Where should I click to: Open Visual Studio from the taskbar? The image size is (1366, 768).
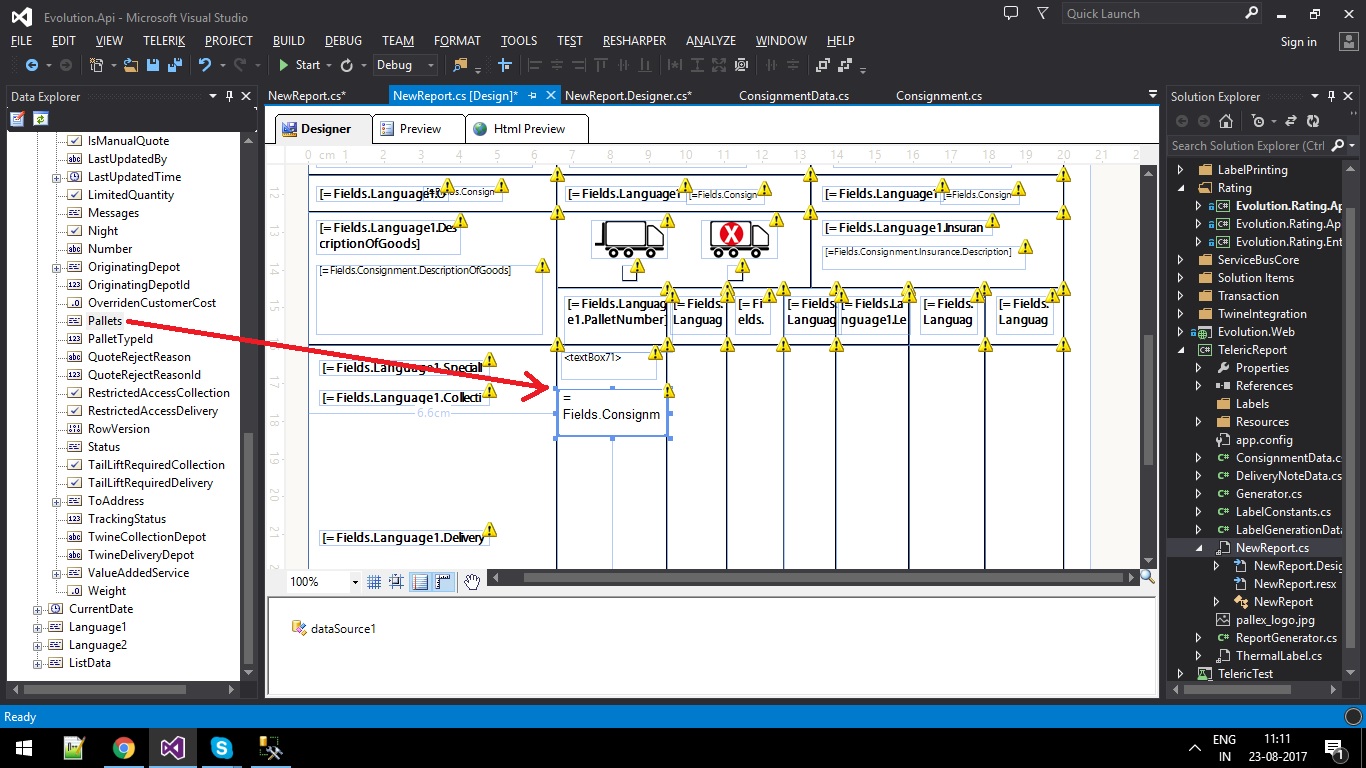(x=172, y=748)
